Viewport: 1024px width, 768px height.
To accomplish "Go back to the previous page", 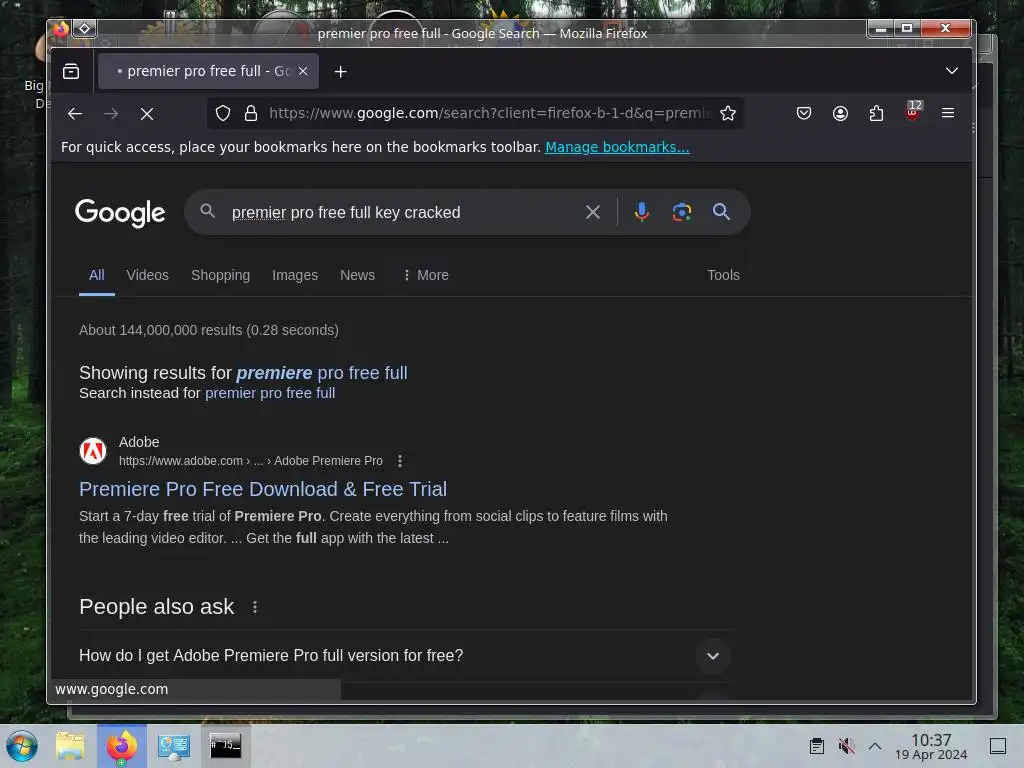I will [74, 114].
